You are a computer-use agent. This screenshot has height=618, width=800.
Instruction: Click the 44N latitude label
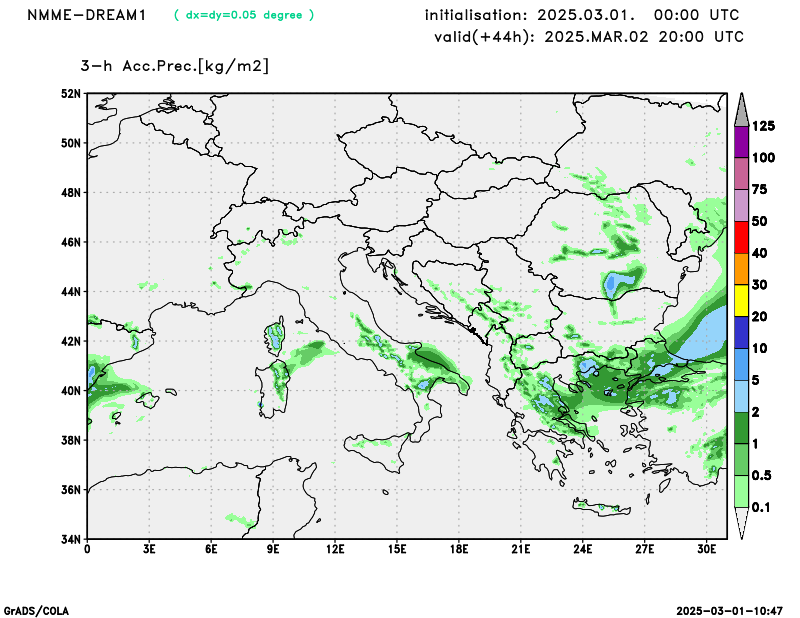click(71, 292)
